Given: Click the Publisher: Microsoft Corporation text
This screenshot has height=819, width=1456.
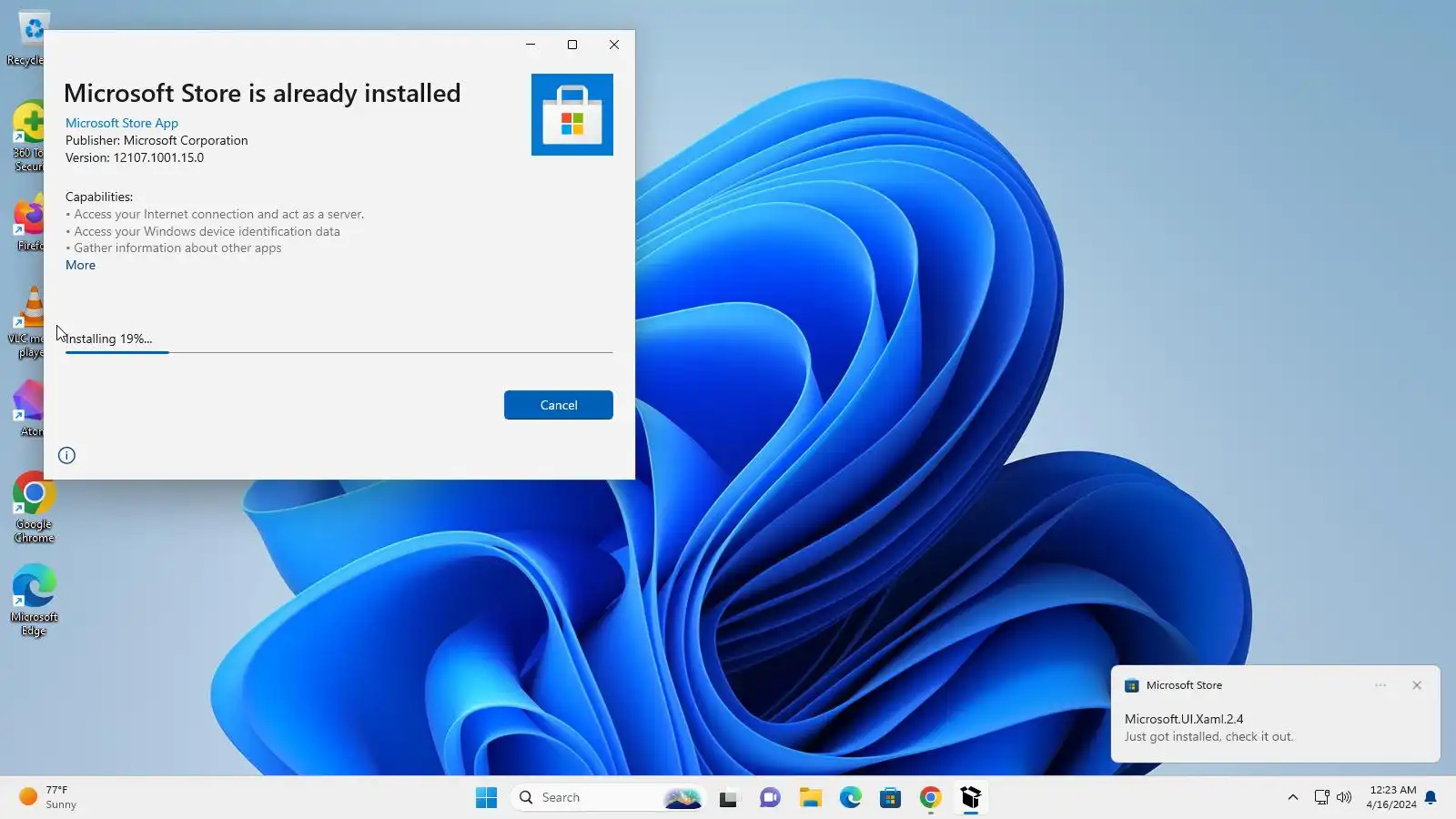Looking at the screenshot, I should coord(157,140).
